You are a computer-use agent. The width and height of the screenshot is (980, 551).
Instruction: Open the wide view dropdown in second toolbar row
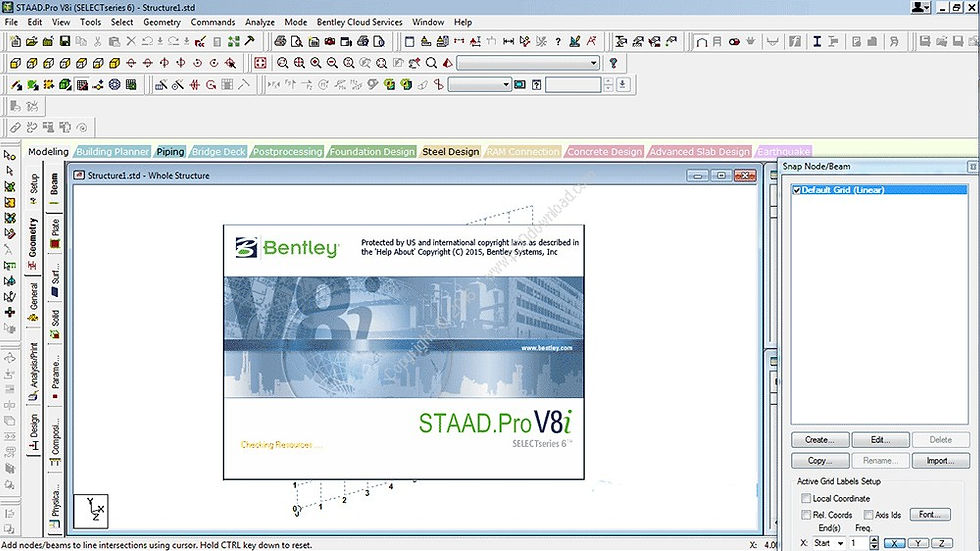pos(528,63)
